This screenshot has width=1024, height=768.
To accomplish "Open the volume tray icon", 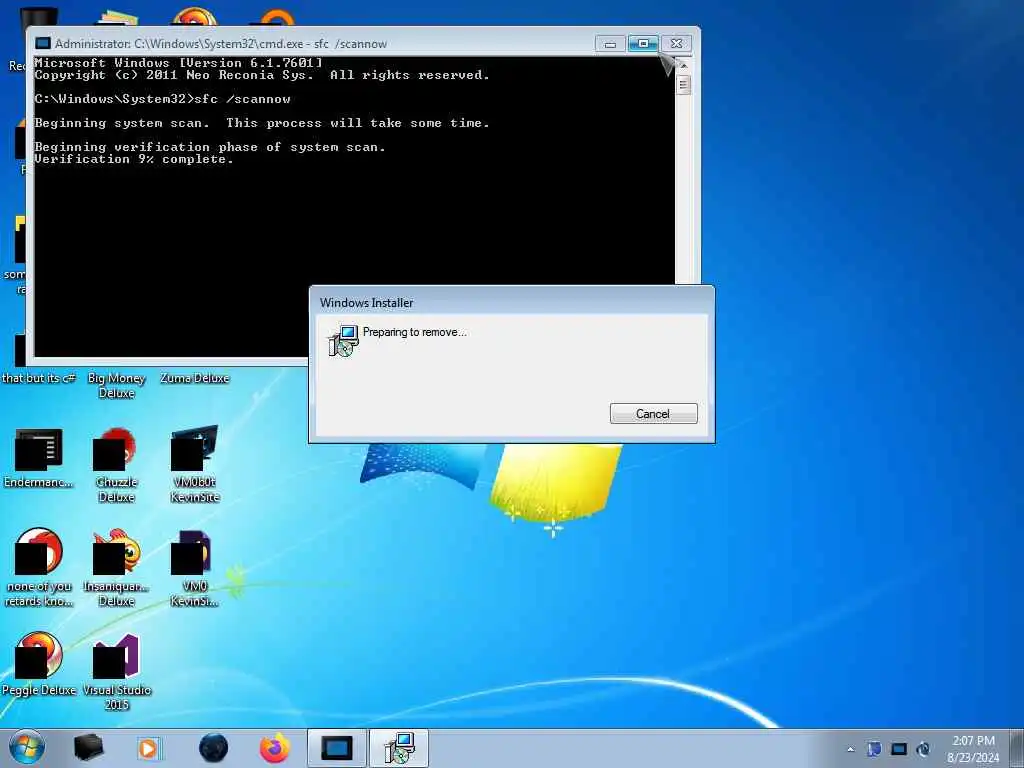I will click(x=923, y=749).
